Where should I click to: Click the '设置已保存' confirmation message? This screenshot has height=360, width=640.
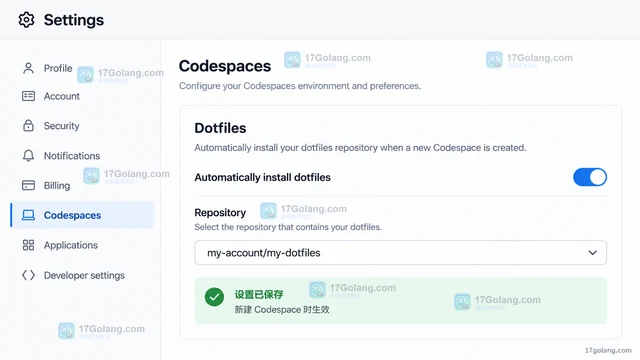tap(259, 294)
